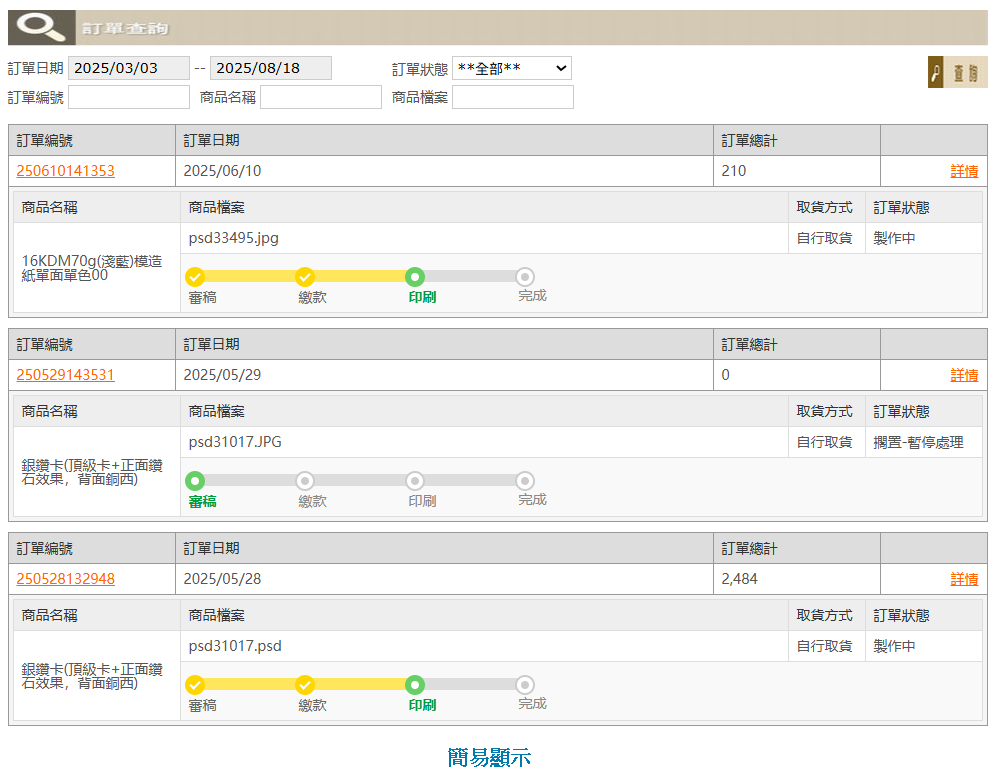Click the 查詢 search button
Screen dimensions: 1002x783
957,73
